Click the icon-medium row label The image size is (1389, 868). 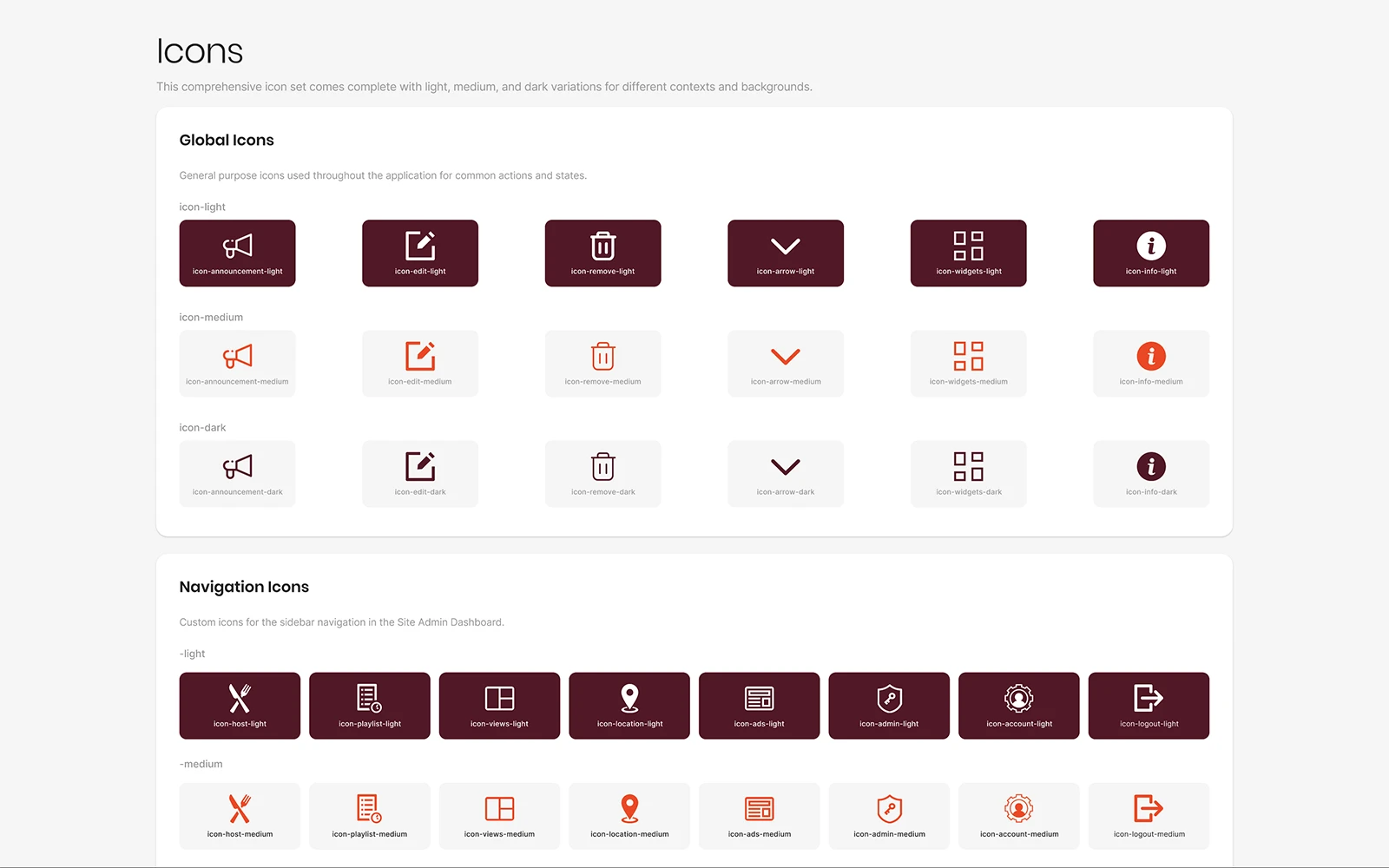coord(211,317)
